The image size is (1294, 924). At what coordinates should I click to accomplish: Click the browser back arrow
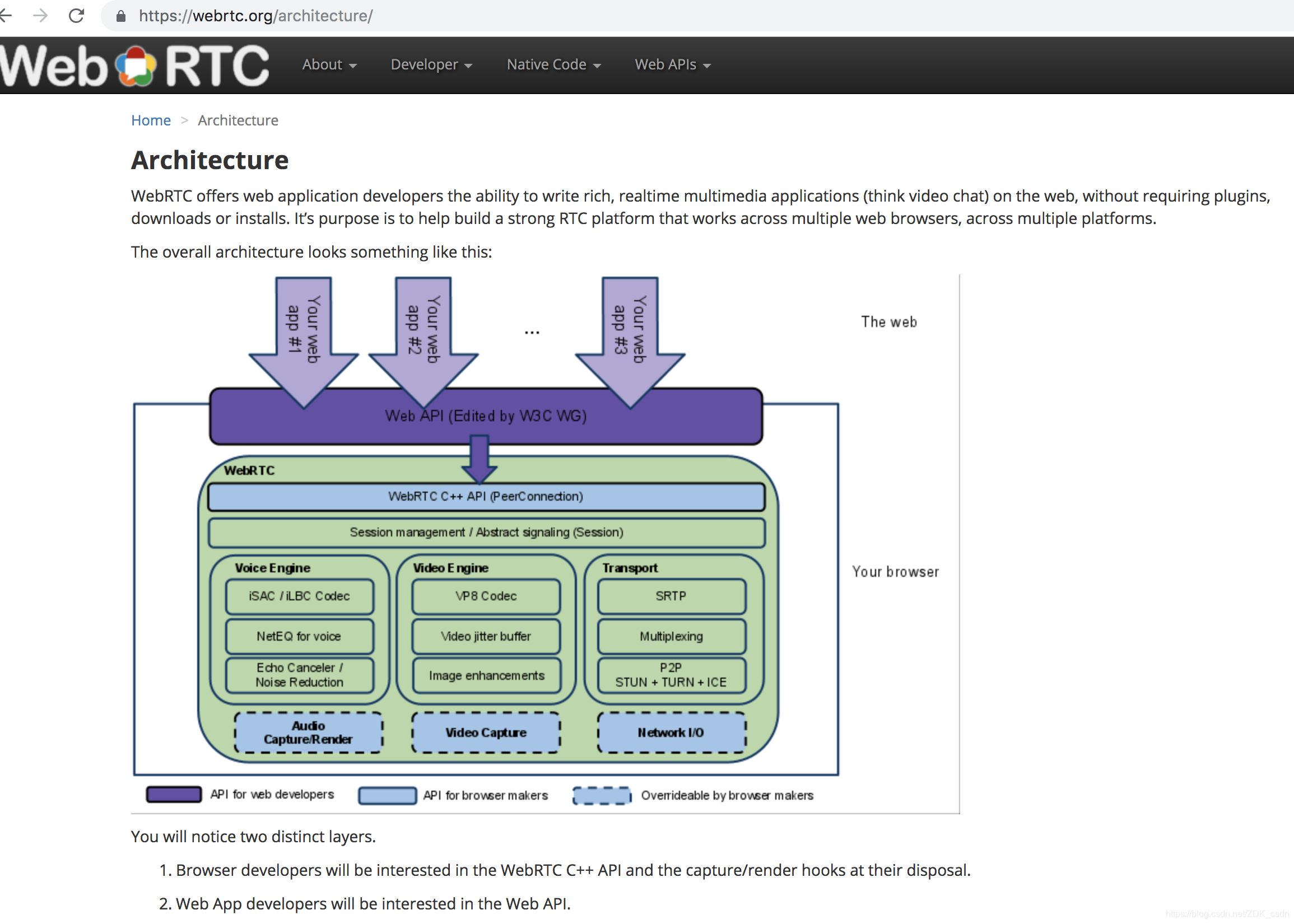coord(6,15)
